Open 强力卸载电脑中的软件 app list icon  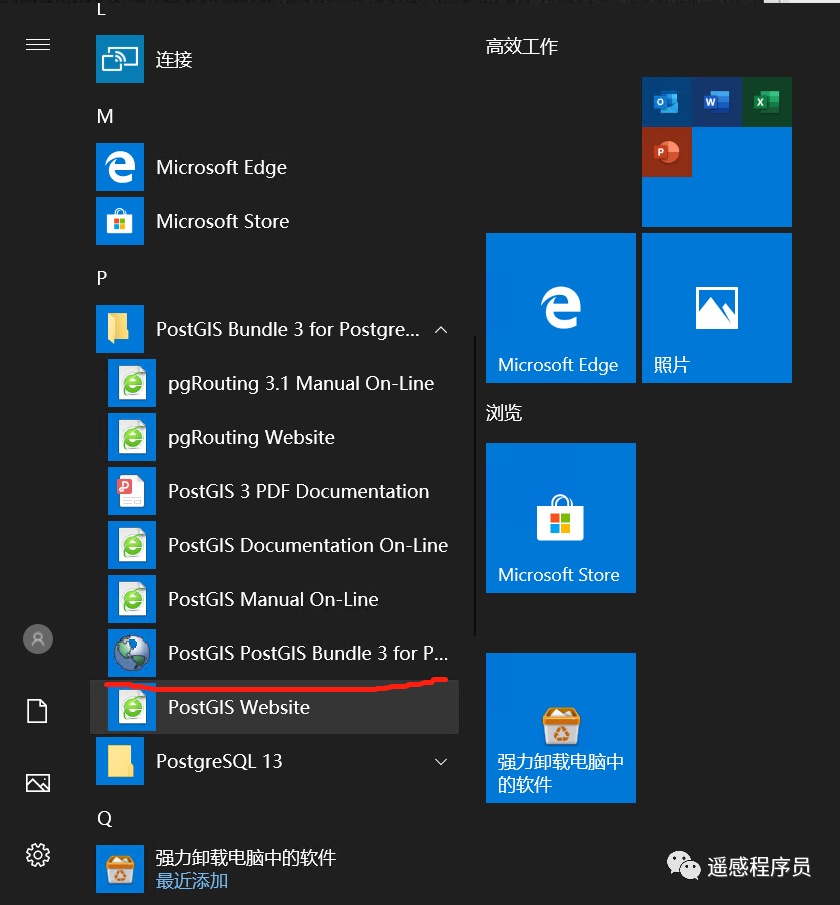(x=120, y=869)
